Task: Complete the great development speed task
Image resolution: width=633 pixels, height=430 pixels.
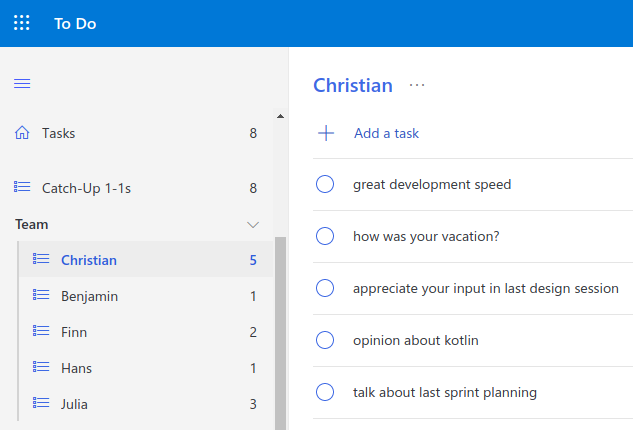Action: point(325,184)
